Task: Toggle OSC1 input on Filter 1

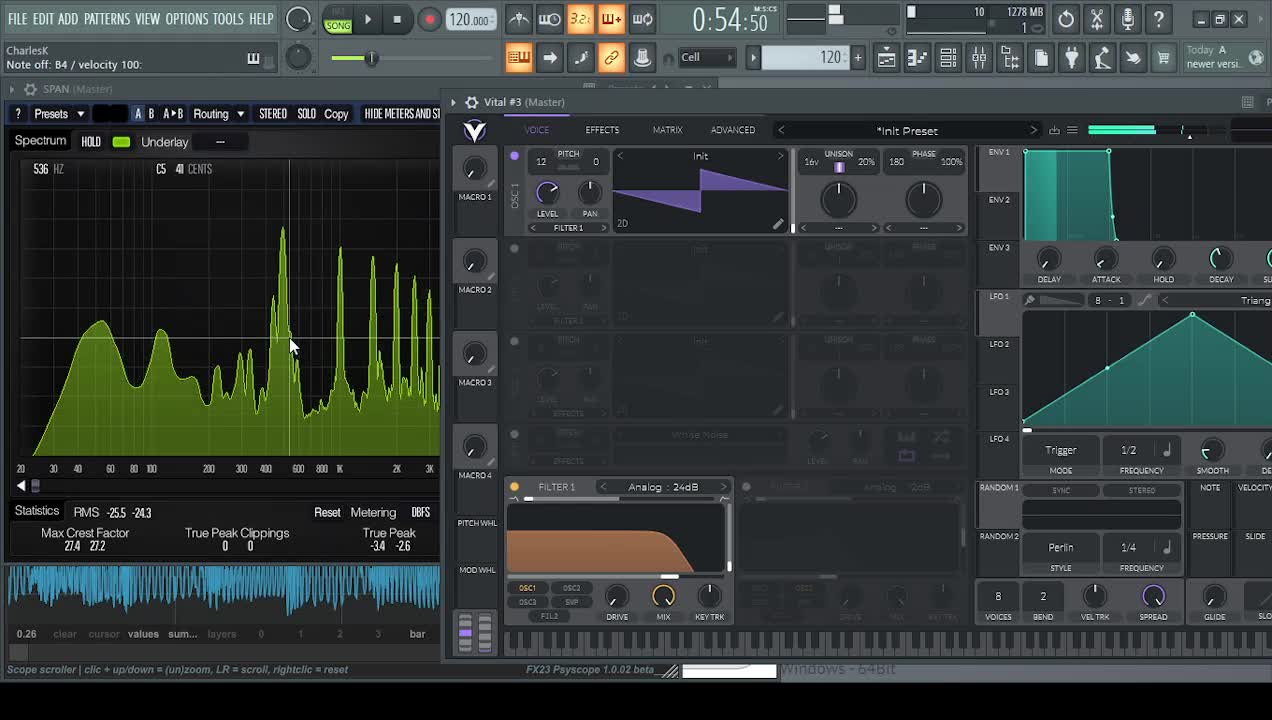Action: tap(527, 588)
